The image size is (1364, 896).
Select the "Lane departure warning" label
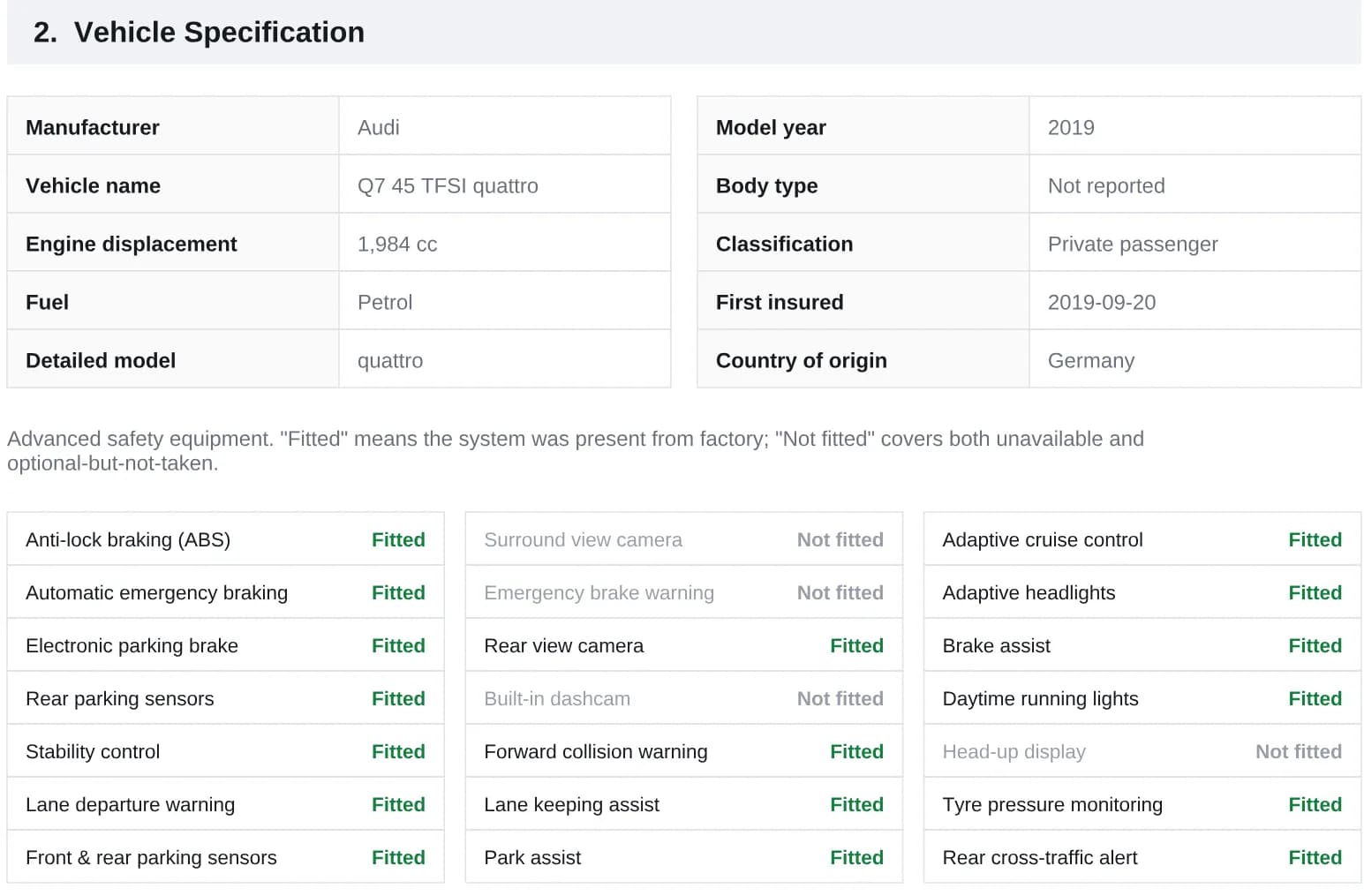pyautogui.click(x=131, y=804)
